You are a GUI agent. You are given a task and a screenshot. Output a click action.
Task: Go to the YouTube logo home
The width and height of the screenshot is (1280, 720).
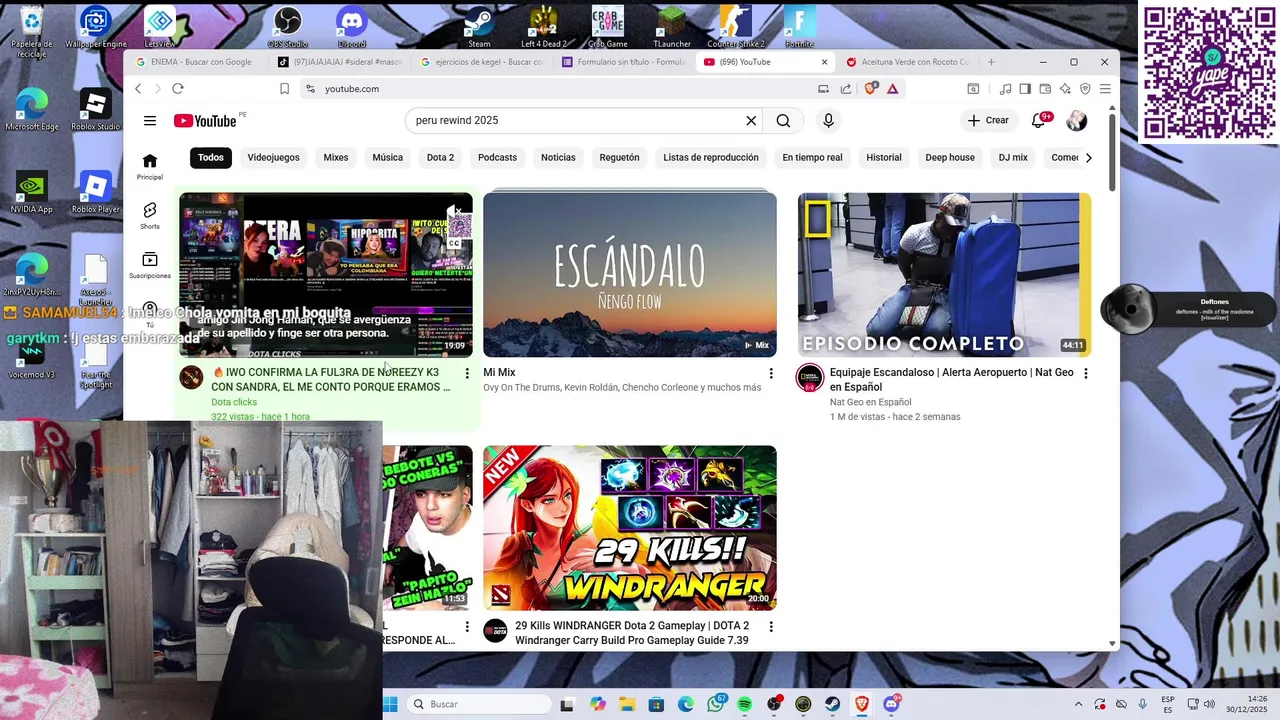tap(205, 121)
